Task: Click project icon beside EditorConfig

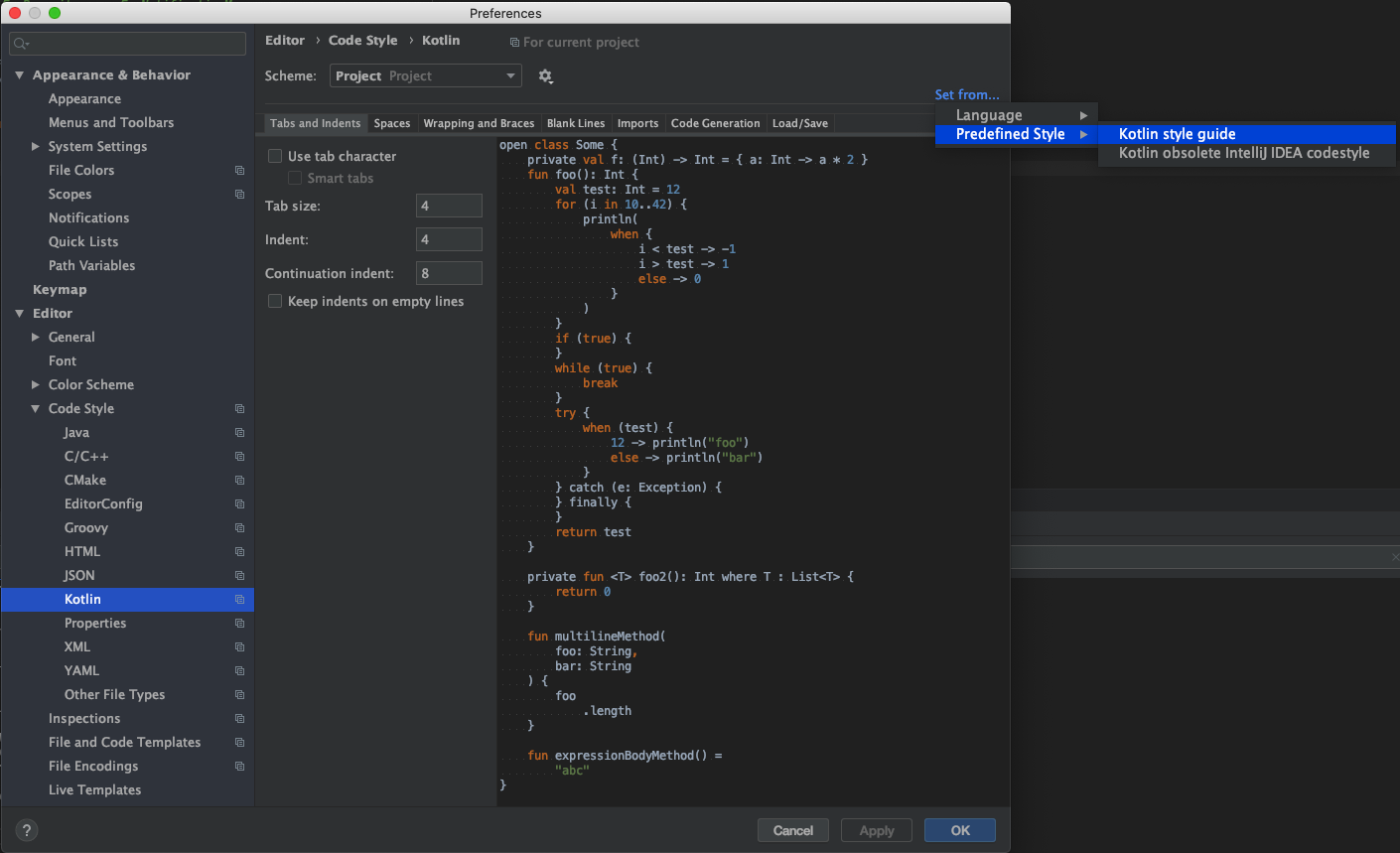Action: click(239, 504)
